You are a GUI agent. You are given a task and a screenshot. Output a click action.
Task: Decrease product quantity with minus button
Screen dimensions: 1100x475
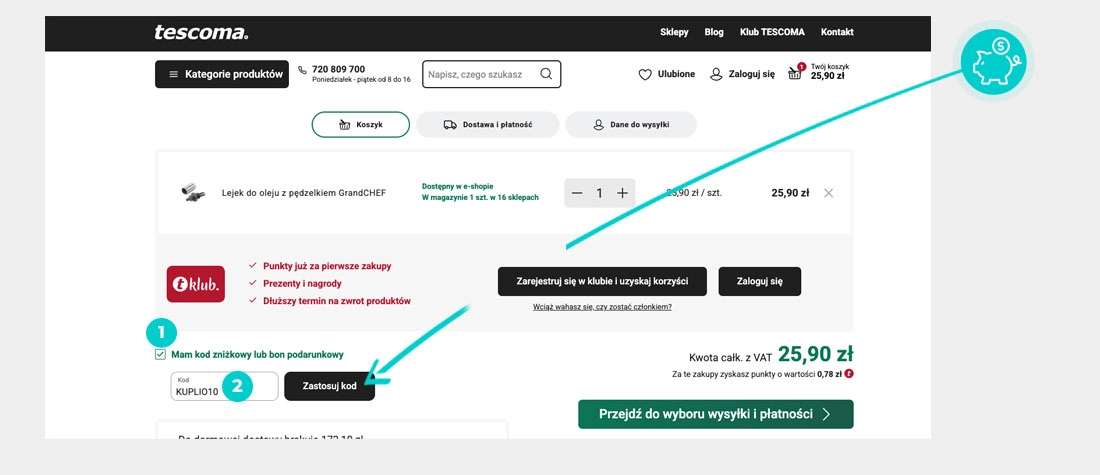pyautogui.click(x=577, y=193)
